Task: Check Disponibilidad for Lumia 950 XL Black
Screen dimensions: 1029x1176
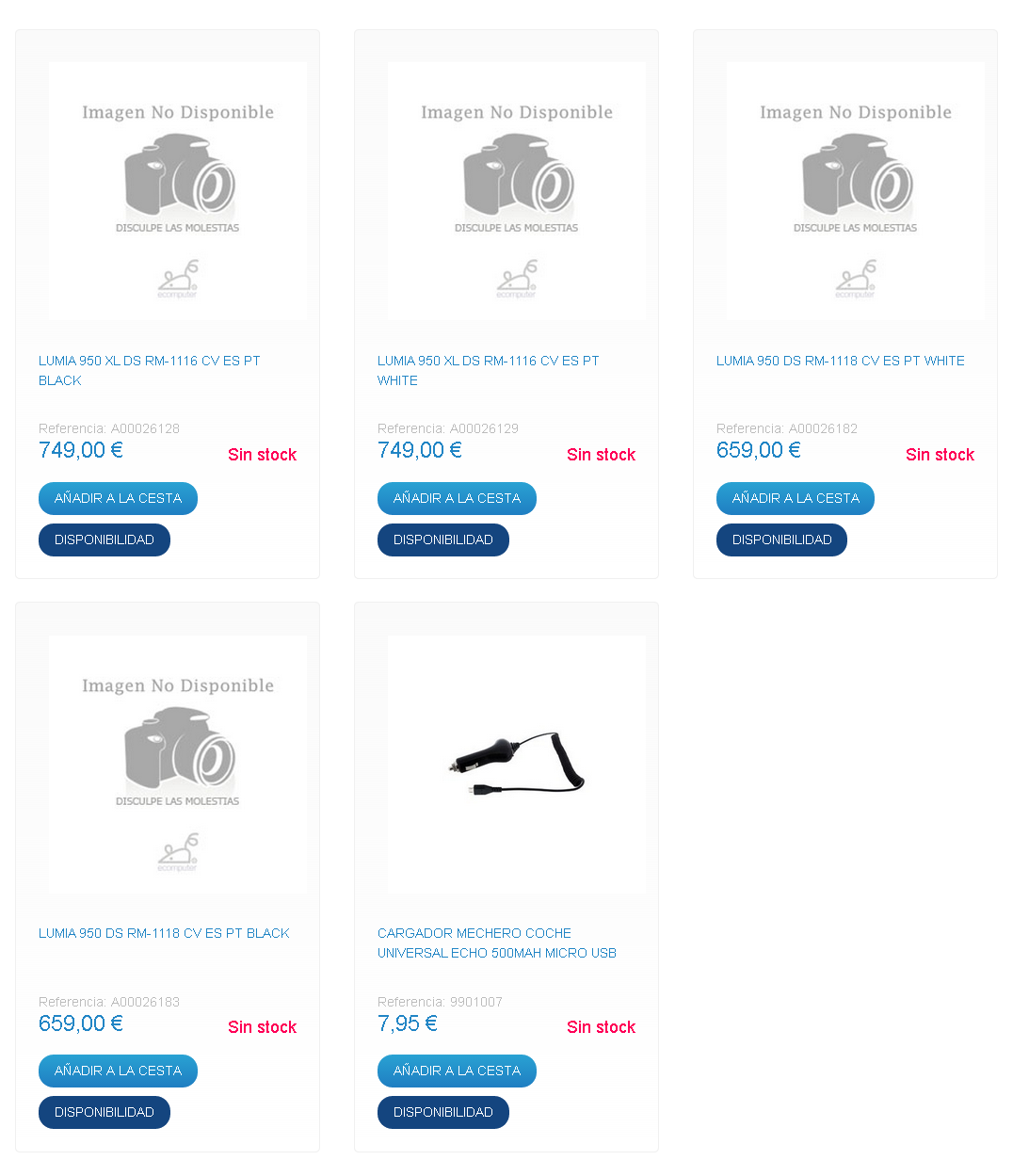Action: click(x=105, y=540)
